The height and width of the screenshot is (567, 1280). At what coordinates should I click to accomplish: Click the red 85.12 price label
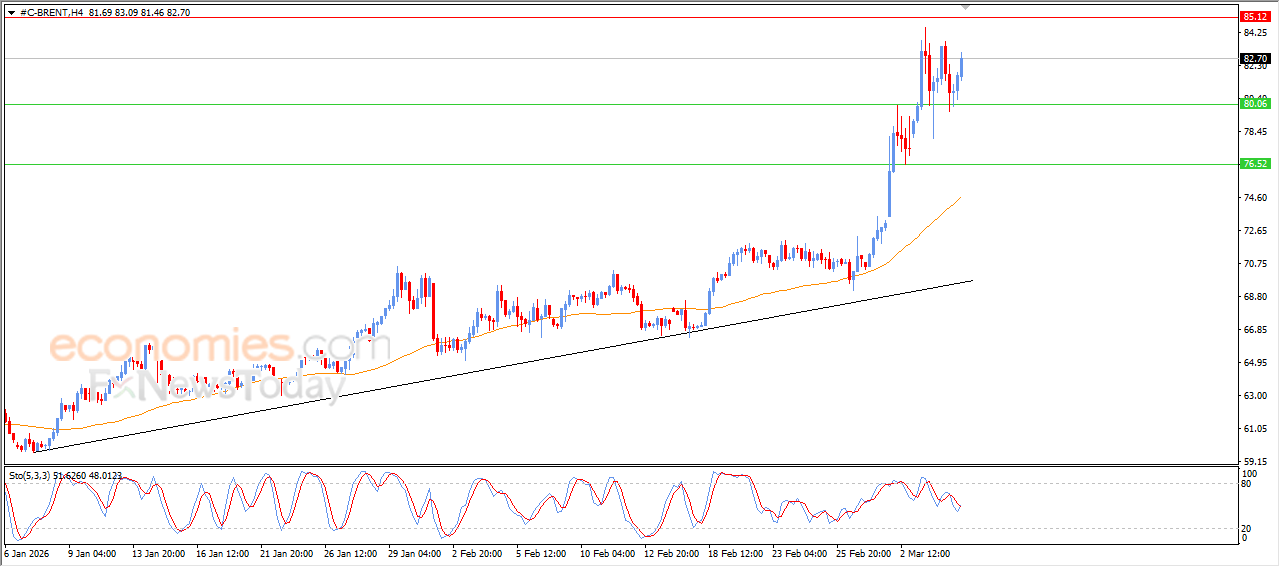click(1254, 17)
